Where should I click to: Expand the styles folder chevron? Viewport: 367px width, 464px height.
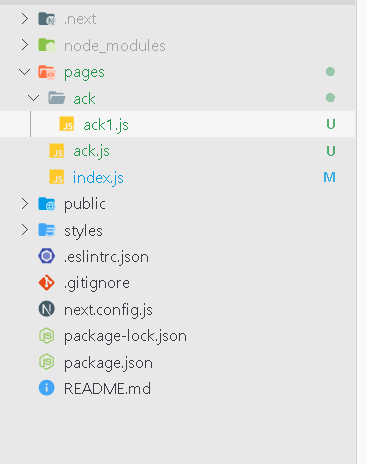pos(25,230)
